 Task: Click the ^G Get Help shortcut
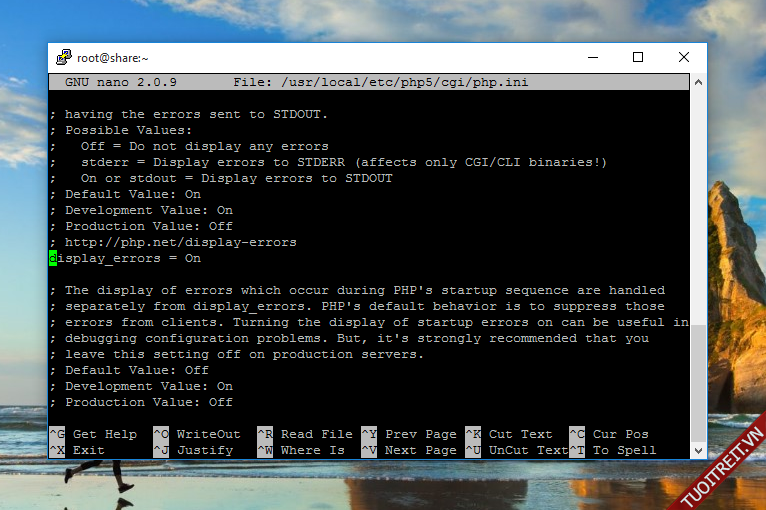point(93,434)
